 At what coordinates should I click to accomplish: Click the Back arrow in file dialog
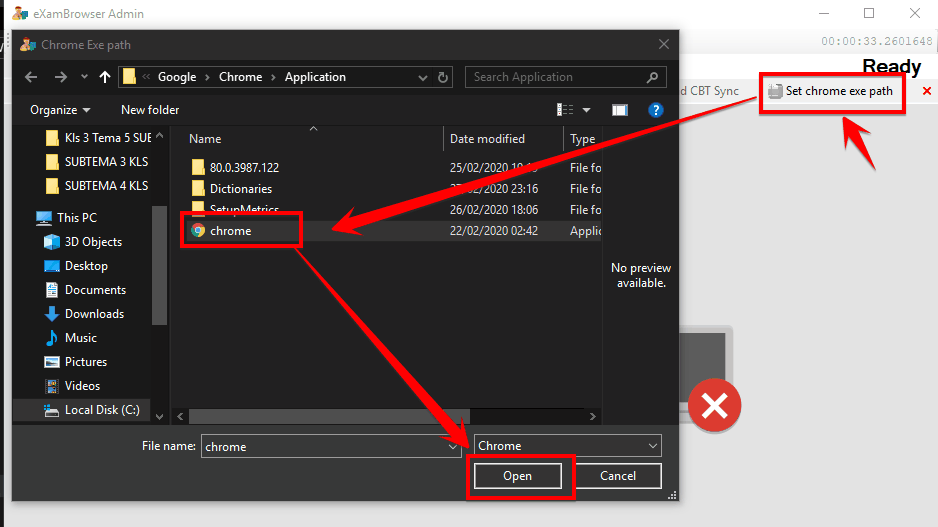31,77
